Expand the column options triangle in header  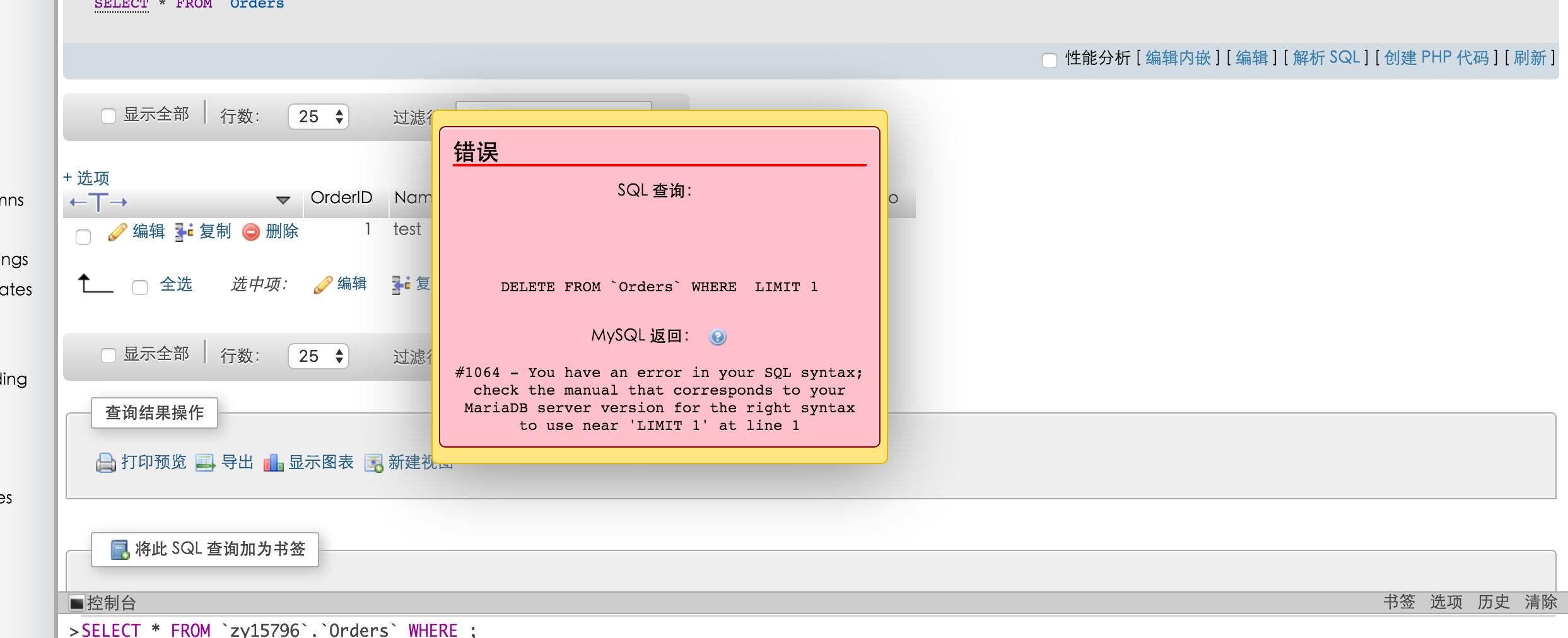coord(283,200)
